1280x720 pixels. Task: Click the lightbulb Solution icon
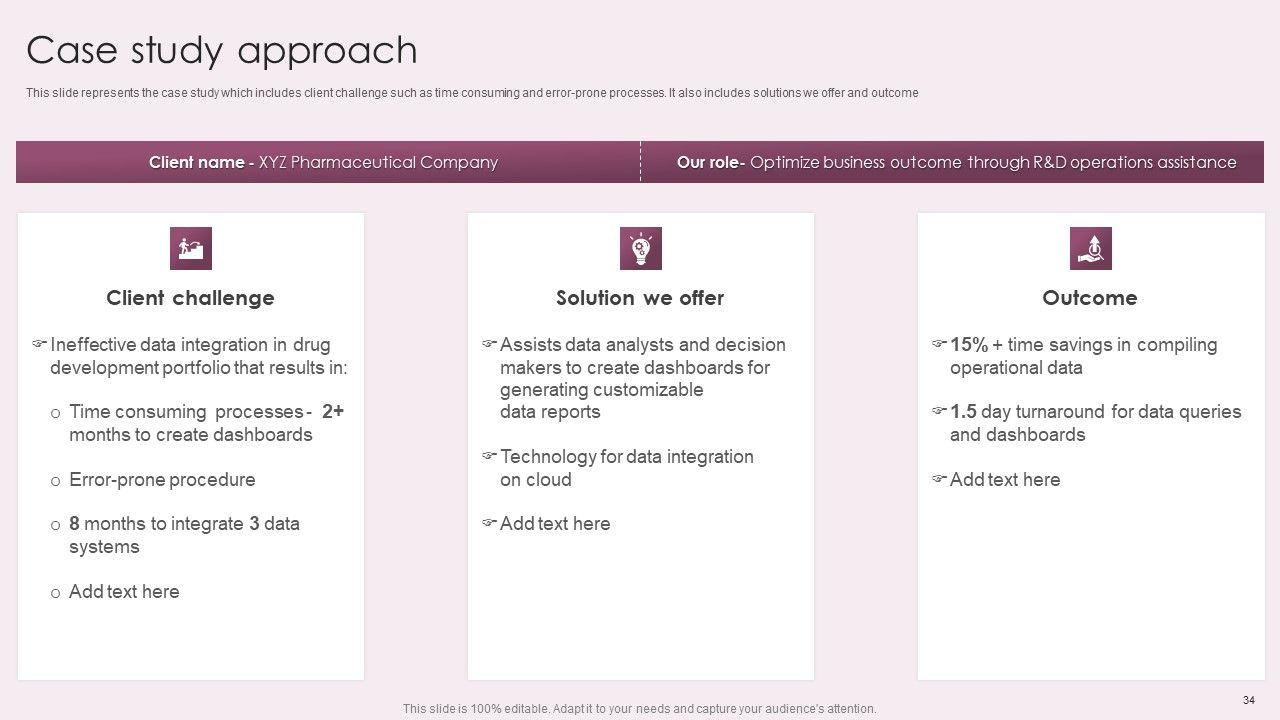click(641, 249)
